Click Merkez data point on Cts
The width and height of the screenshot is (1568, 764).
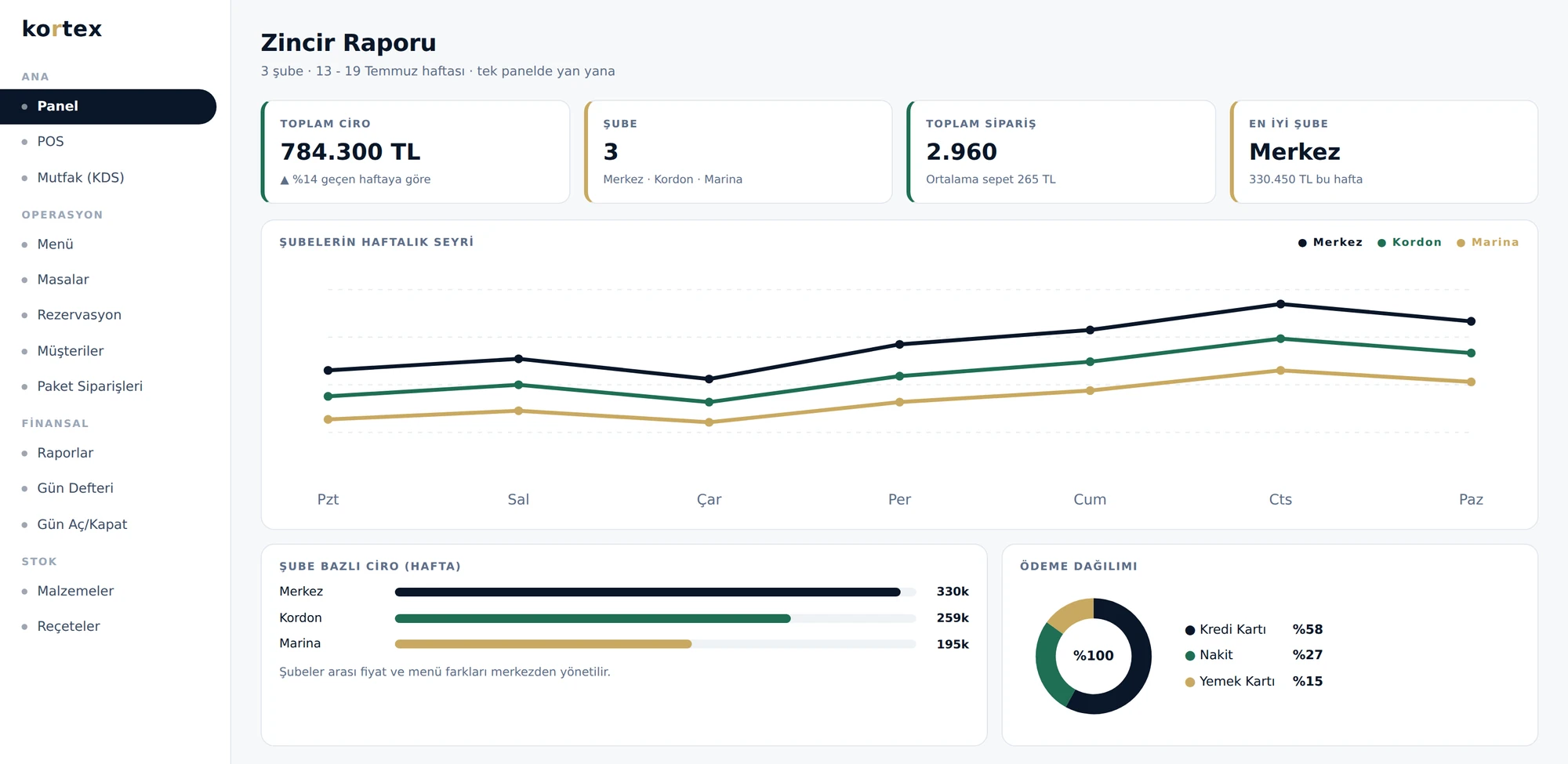tap(1280, 304)
